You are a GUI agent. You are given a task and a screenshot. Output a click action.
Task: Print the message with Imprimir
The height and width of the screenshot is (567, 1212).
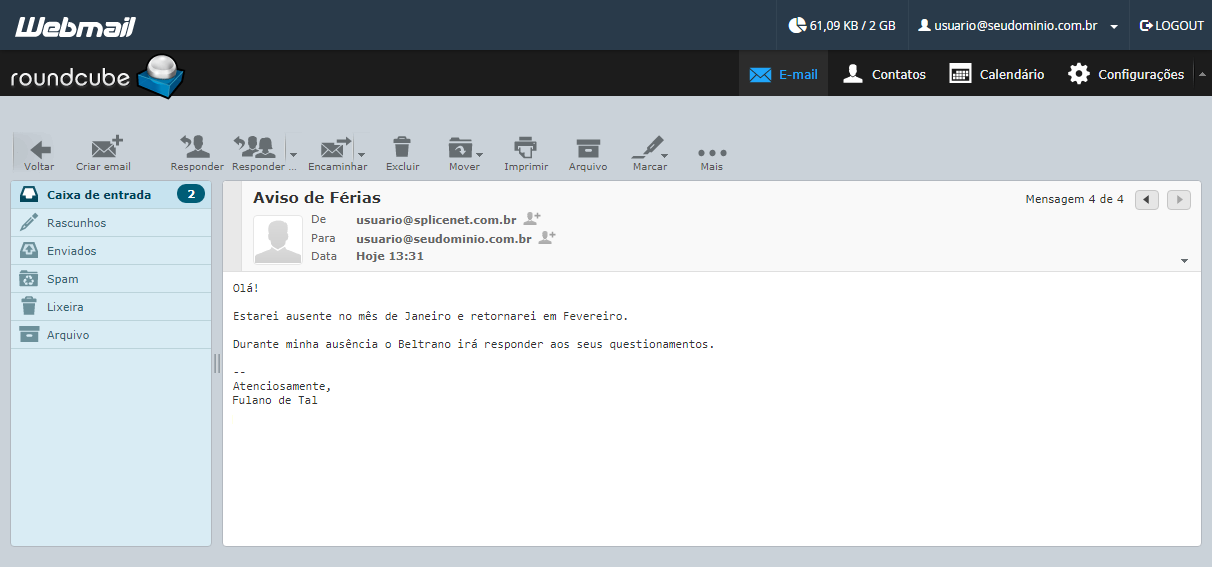tap(526, 153)
